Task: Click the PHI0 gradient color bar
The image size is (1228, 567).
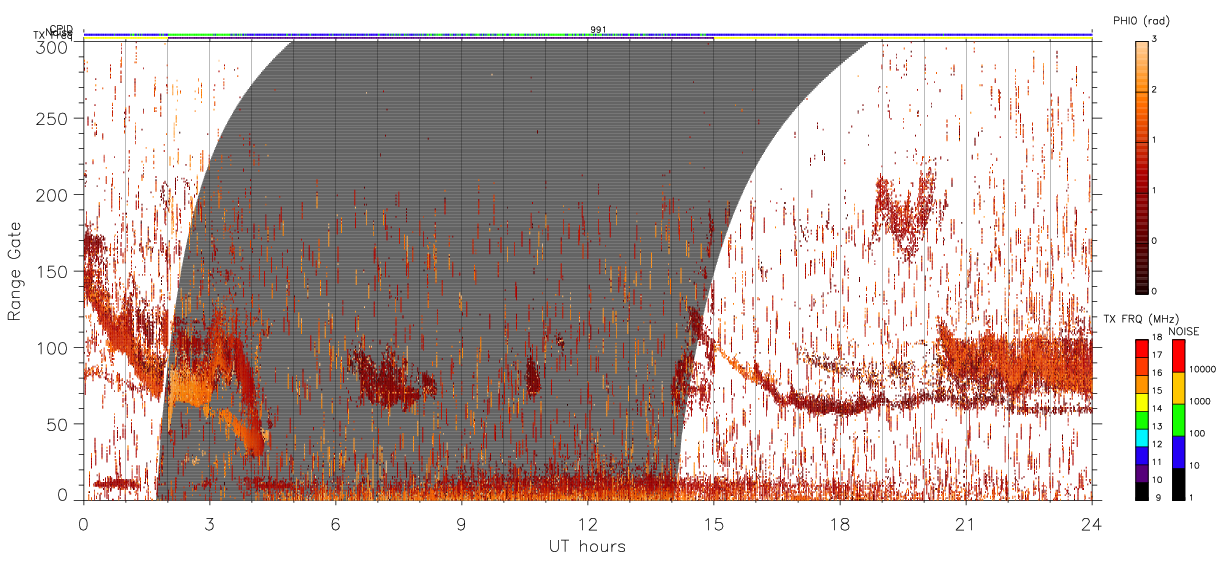Action: coord(1142,166)
